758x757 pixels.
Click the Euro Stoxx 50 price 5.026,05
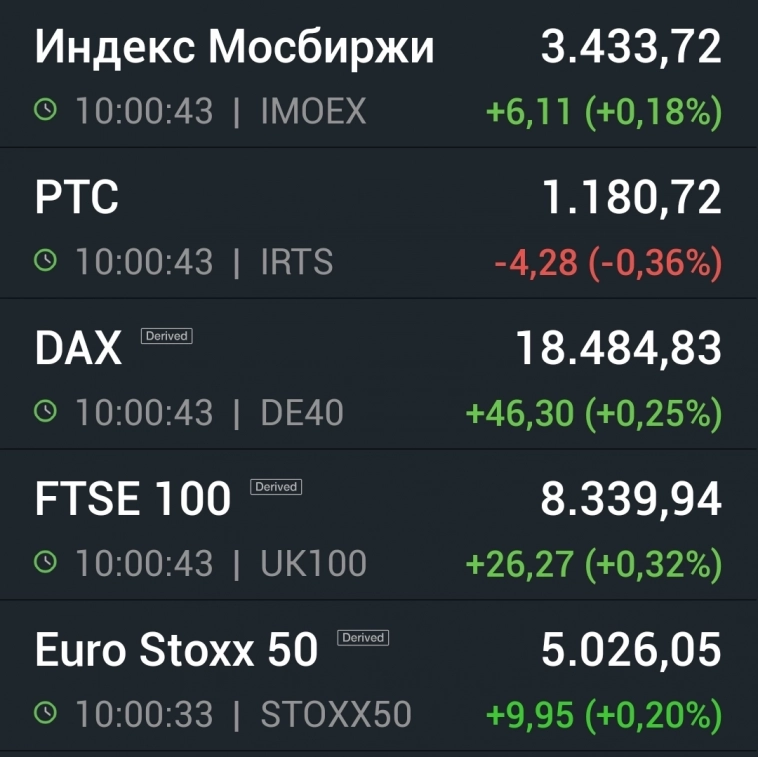pyautogui.click(x=631, y=650)
